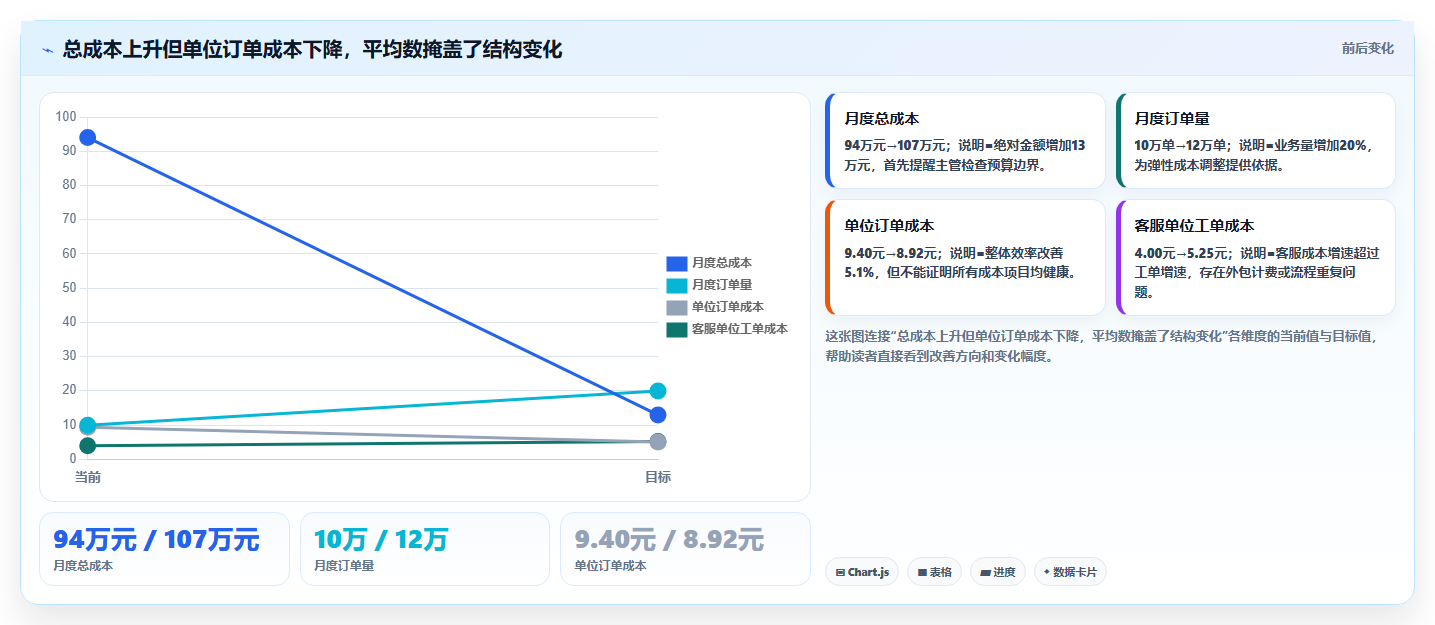This screenshot has height=625, width=1435.
Task: Click 月度总成本 caption under stat value
Action: point(83,566)
